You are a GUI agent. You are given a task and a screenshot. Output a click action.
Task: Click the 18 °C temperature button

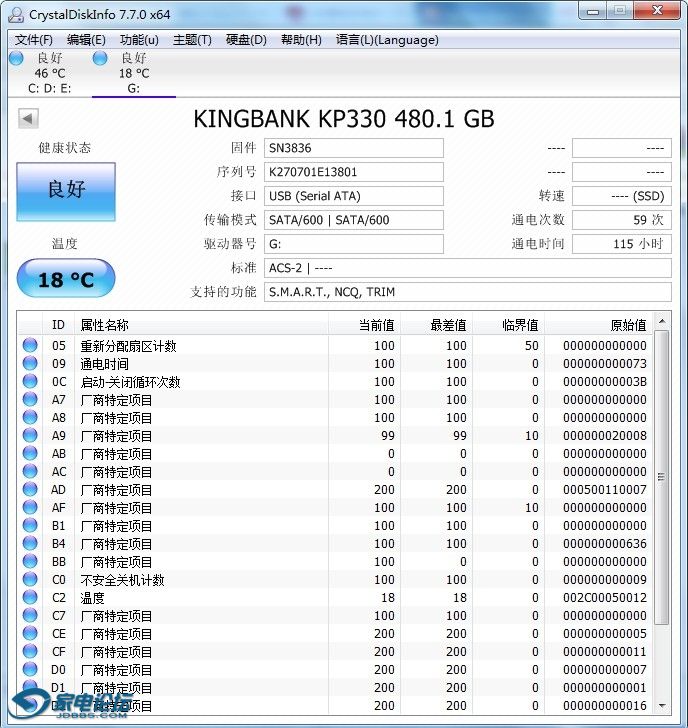click(x=66, y=279)
